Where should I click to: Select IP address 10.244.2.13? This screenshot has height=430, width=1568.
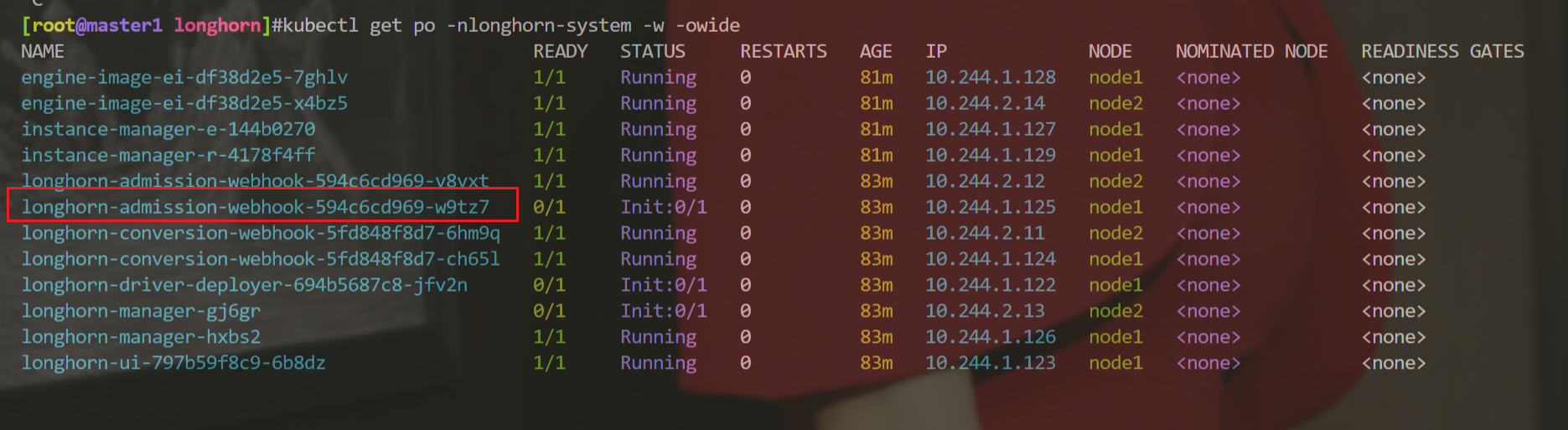pos(986,312)
